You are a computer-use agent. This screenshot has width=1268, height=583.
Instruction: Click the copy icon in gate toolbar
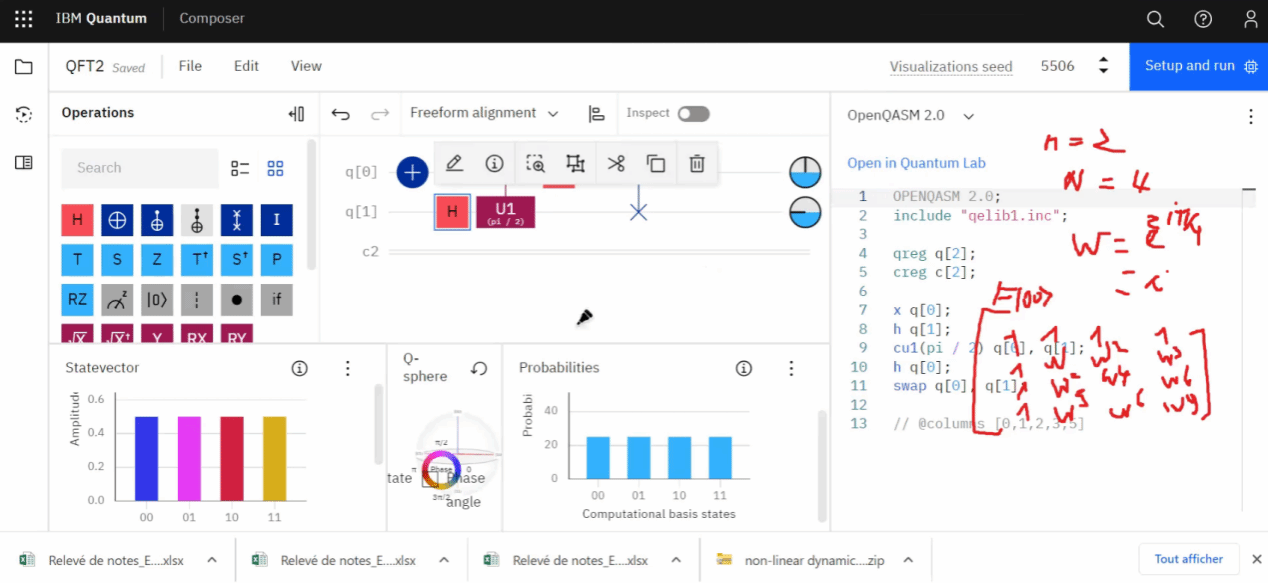tap(656, 164)
